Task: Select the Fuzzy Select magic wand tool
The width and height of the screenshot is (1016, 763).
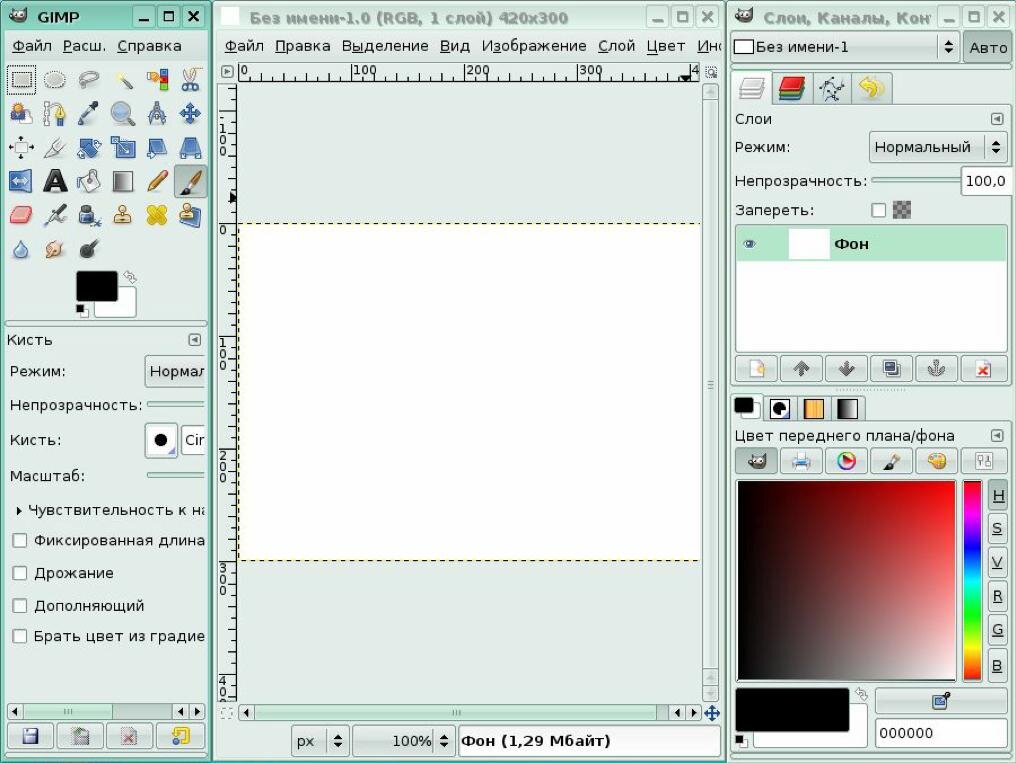Action: tap(123, 80)
